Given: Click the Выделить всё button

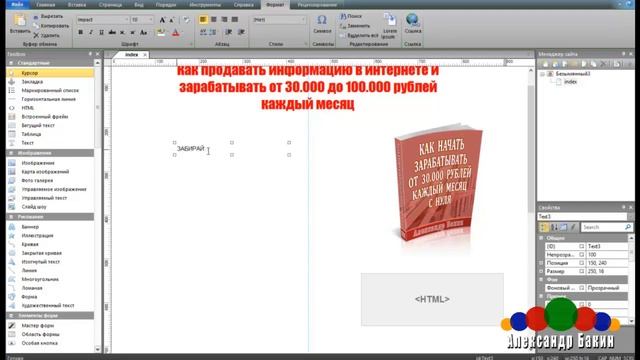Looking at the screenshot, I should point(359,36).
